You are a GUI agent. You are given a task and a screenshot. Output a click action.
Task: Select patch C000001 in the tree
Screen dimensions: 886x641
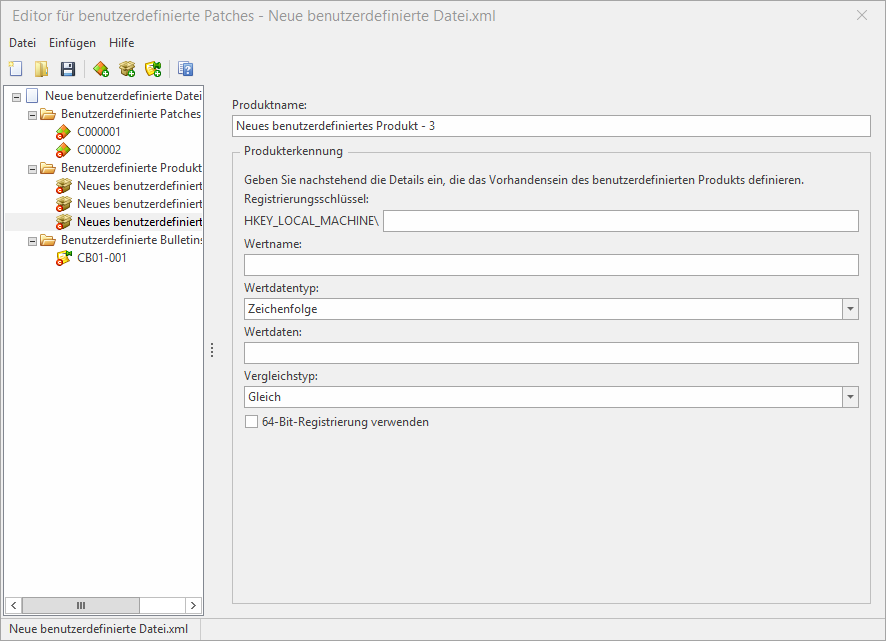[98, 132]
